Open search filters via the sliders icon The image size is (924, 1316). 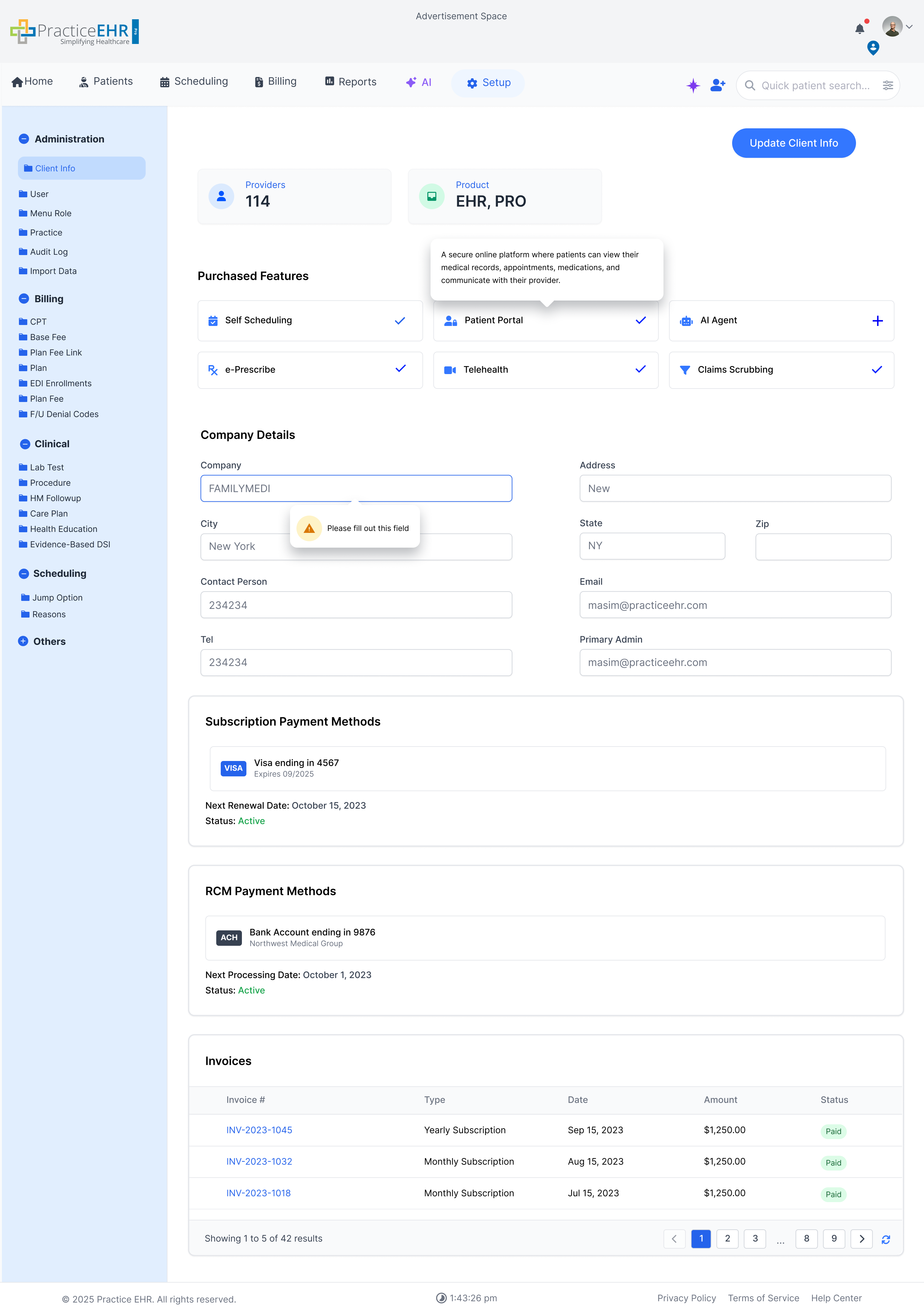888,85
